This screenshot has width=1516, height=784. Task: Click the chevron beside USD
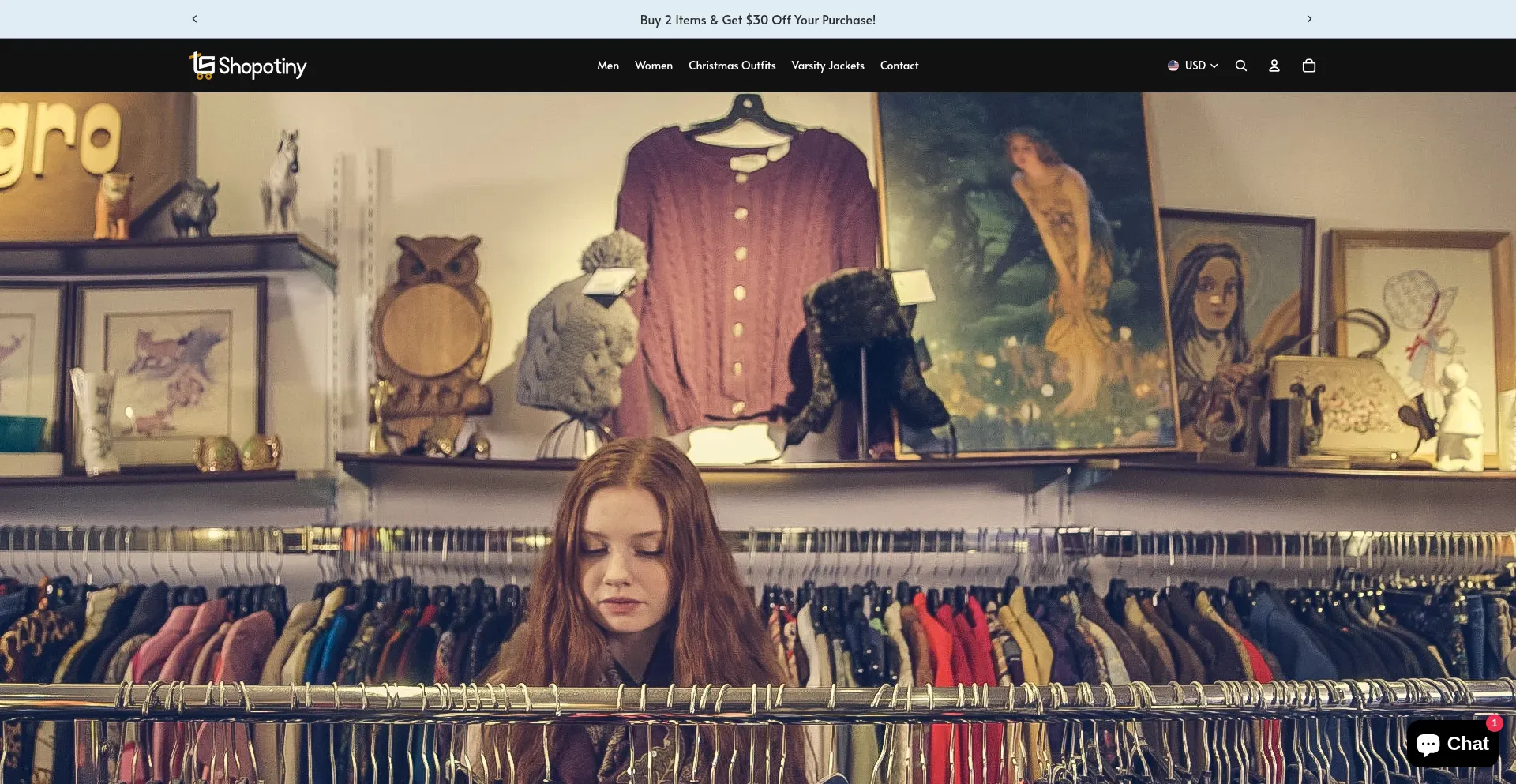pos(1214,66)
